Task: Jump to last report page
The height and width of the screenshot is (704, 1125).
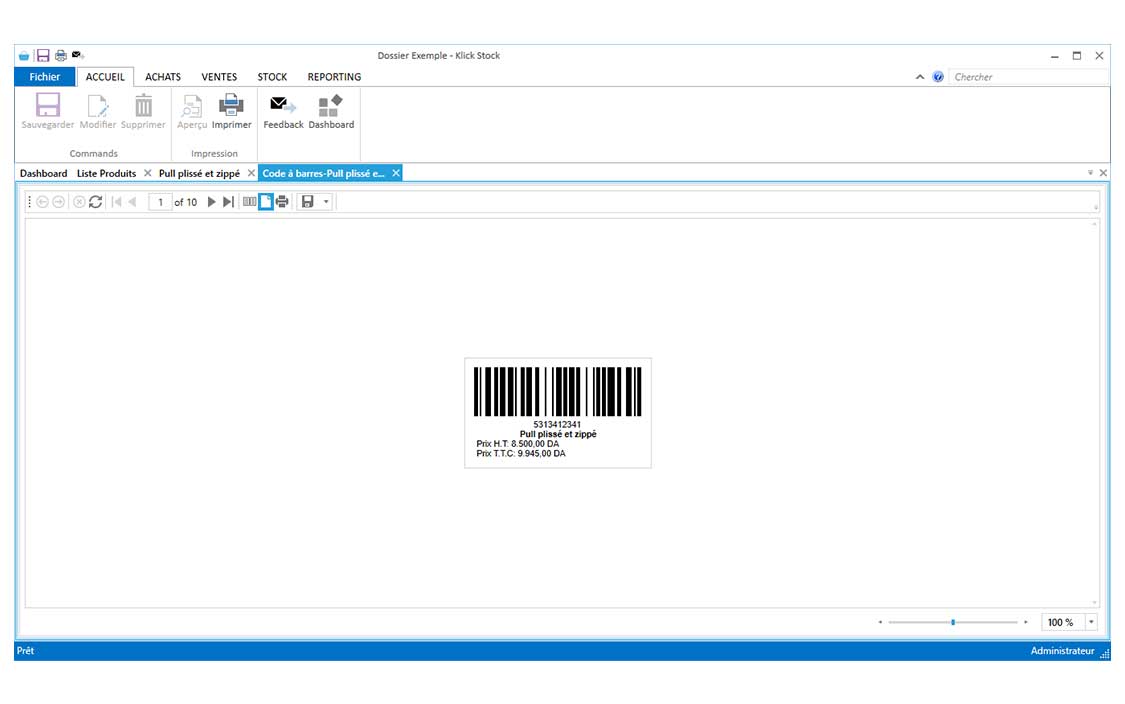Action: coord(228,202)
